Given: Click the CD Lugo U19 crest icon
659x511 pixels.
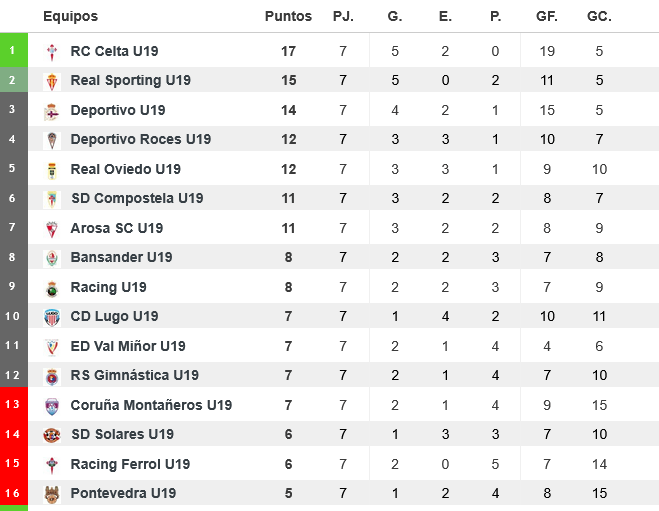Looking at the screenshot, I should pos(53,317).
